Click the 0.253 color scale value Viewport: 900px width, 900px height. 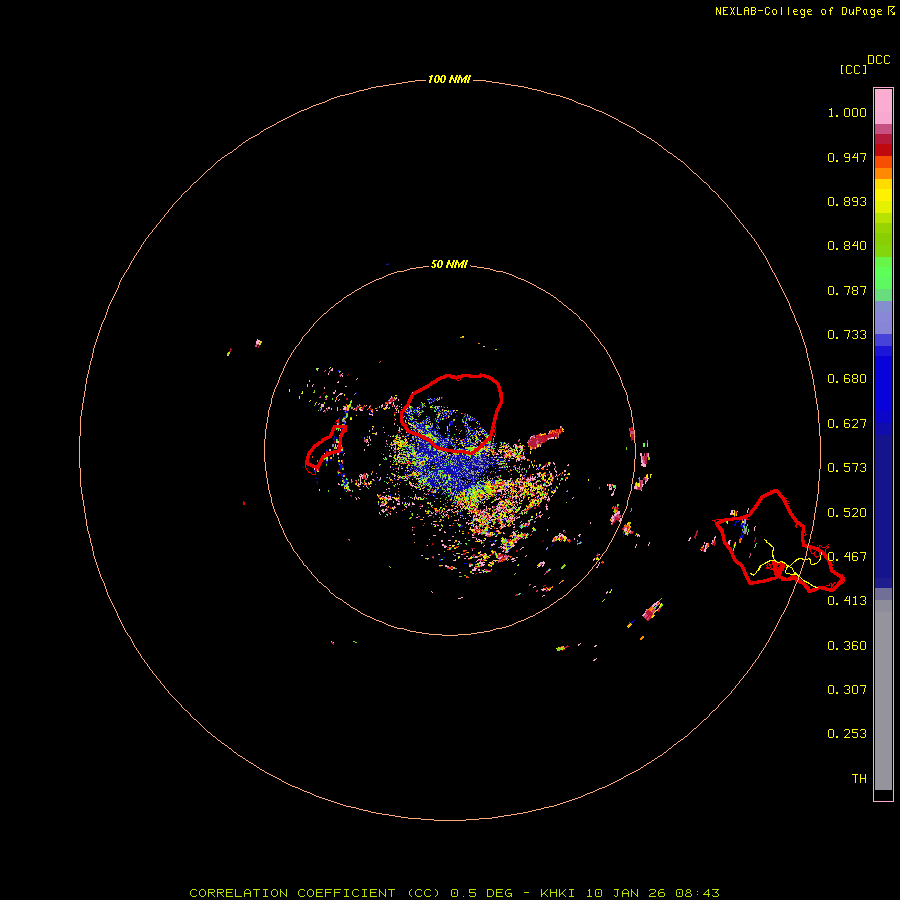pyautogui.click(x=847, y=734)
